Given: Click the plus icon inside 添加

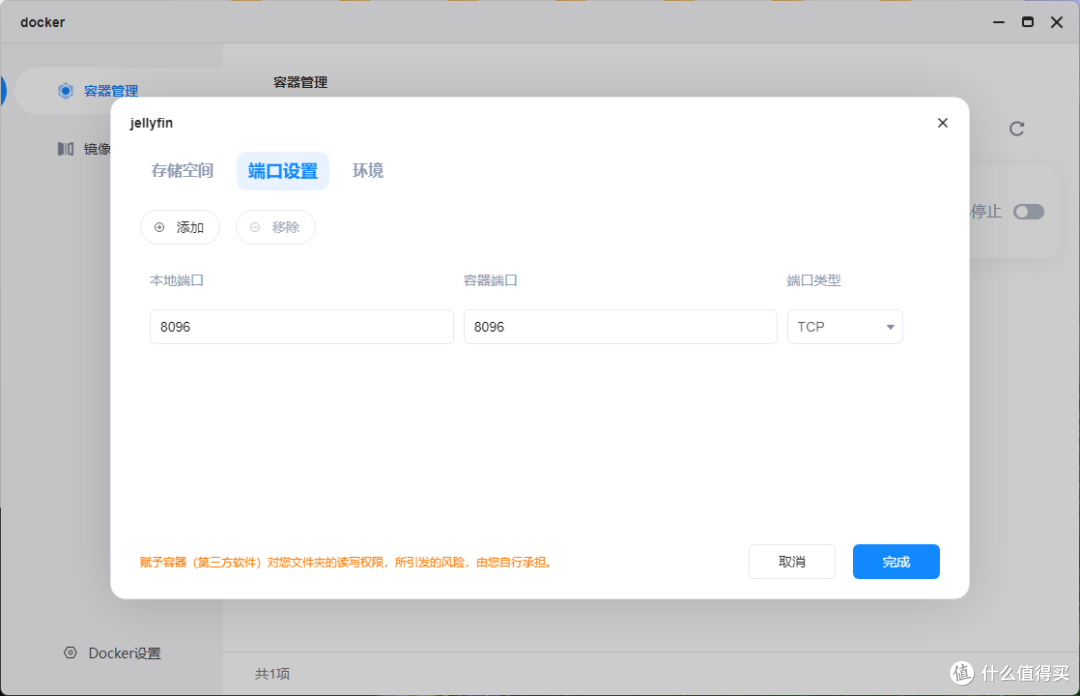Looking at the screenshot, I should tap(159, 227).
